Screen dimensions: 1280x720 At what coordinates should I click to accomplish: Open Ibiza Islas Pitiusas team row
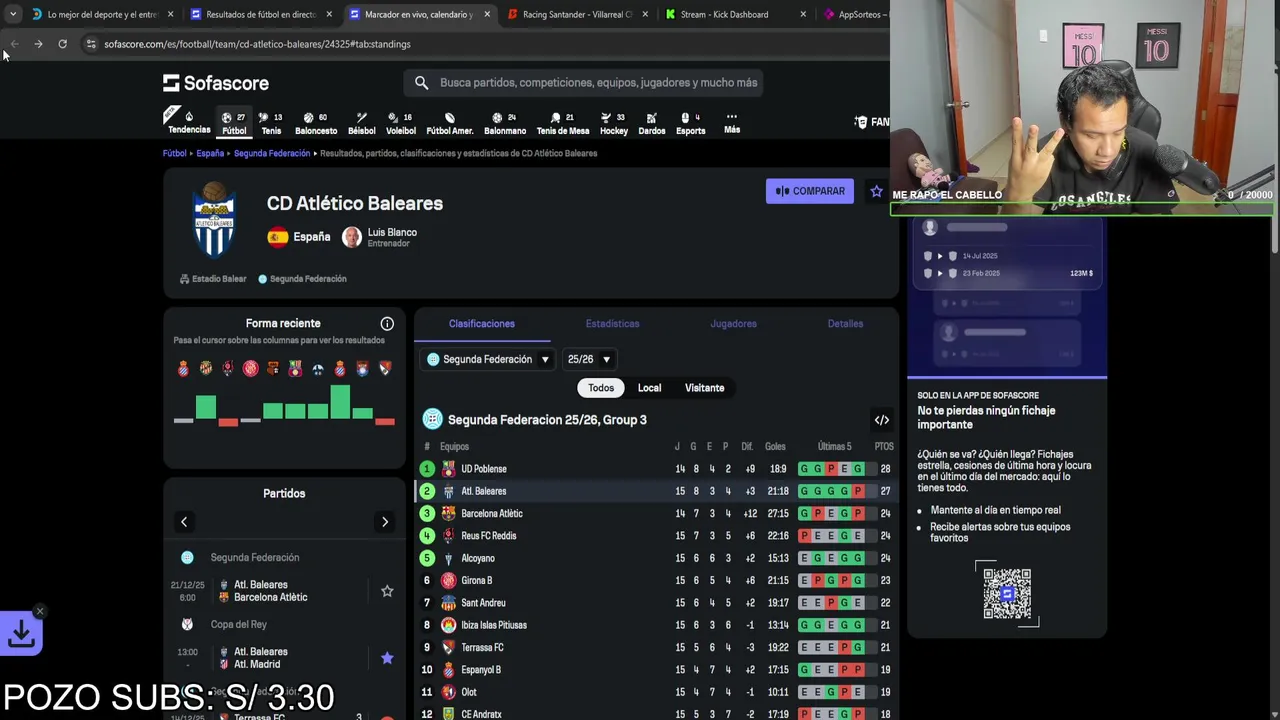click(656, 625)
